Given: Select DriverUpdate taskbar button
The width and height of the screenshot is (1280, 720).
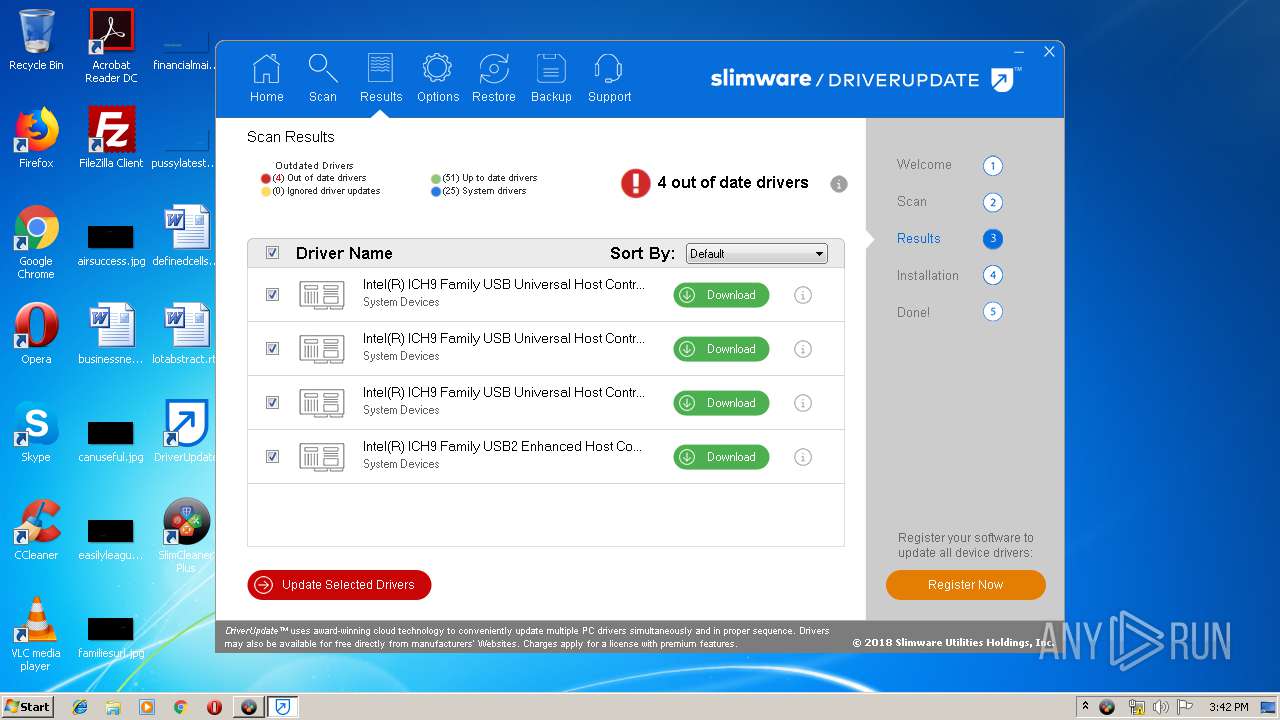Looking at the screenshot, I should click(283, 707).
